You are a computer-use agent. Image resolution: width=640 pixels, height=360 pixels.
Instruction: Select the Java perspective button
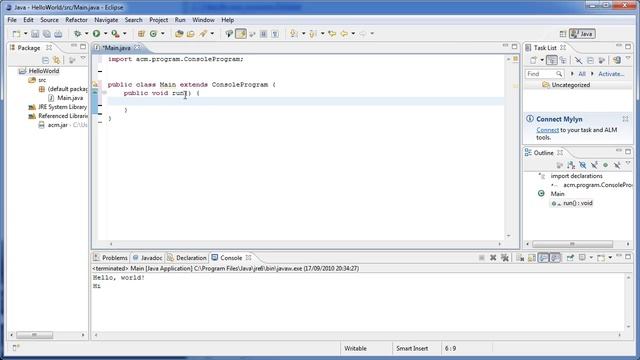[x=582, y=34]
